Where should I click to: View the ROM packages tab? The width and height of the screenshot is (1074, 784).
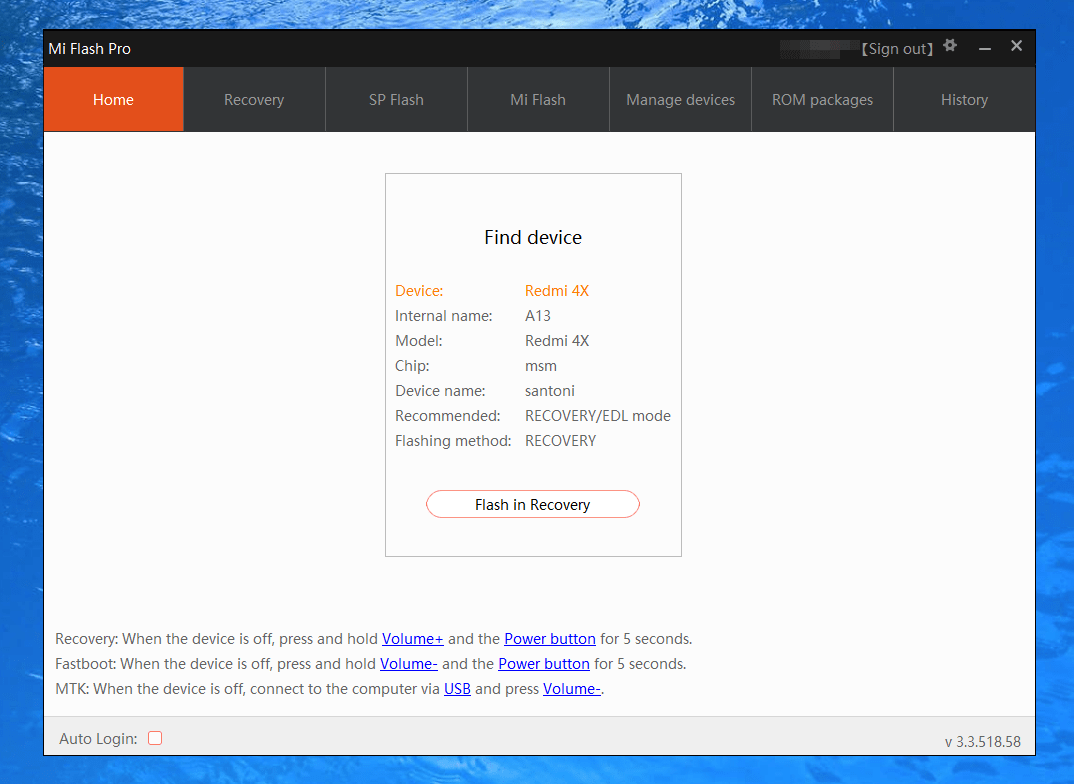point(822,99)
